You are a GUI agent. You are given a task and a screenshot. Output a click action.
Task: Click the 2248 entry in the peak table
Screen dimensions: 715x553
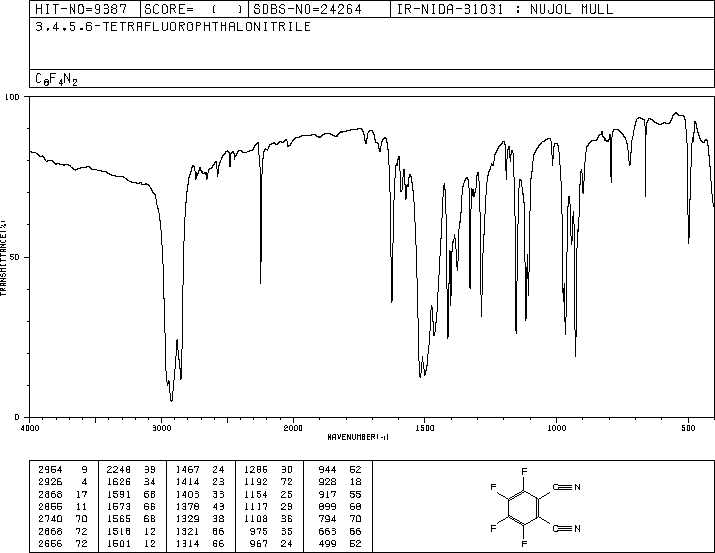(119, 469)
